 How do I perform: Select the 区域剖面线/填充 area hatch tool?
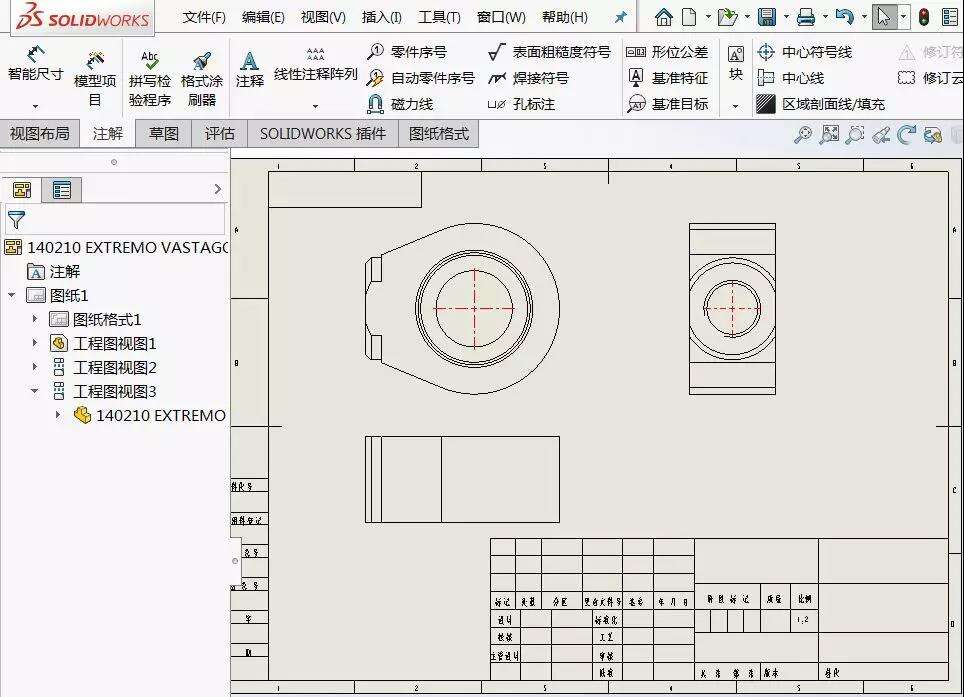[820, 103]
